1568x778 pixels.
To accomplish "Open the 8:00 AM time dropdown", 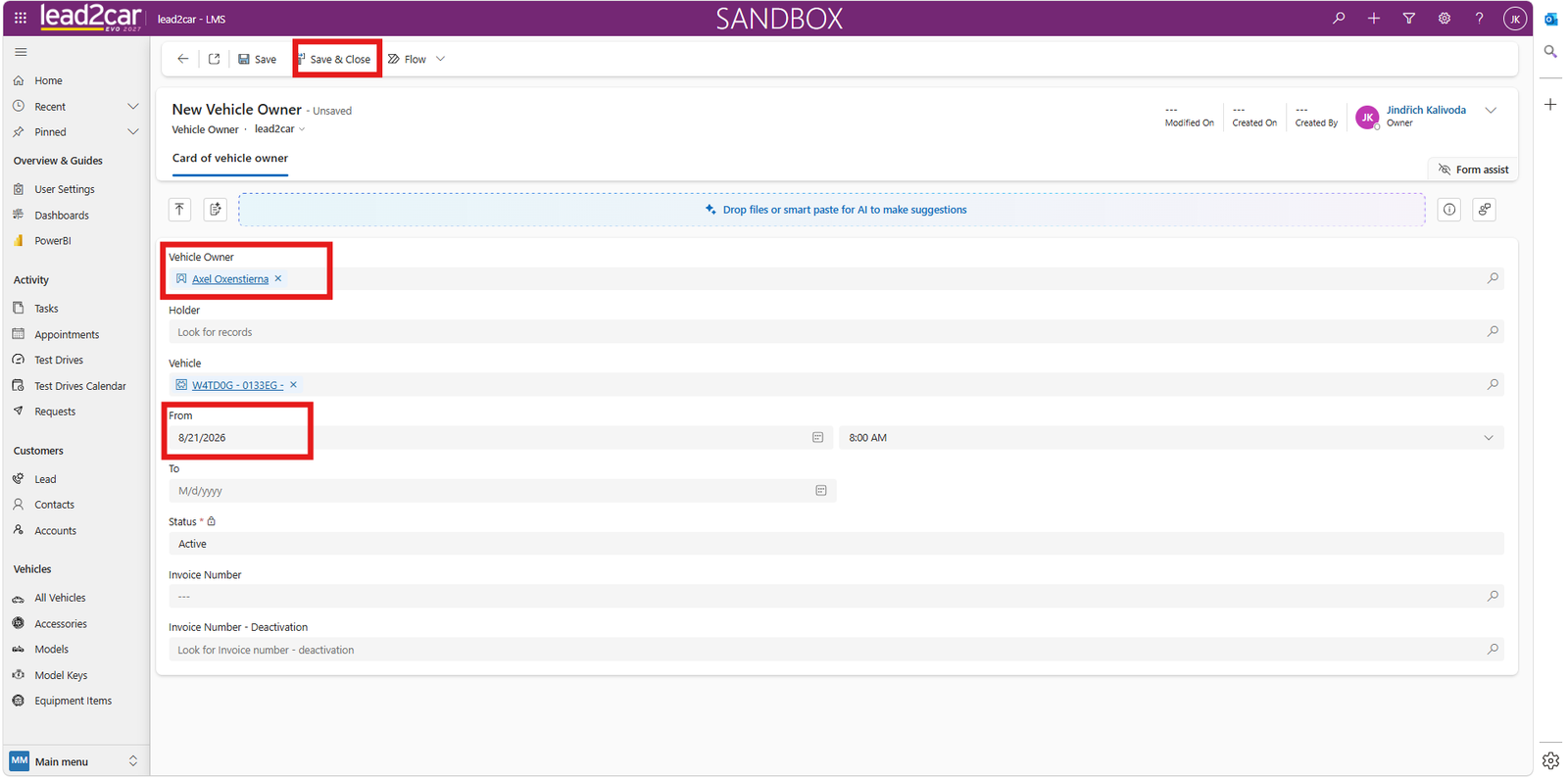I will (x=1489, y=438).
